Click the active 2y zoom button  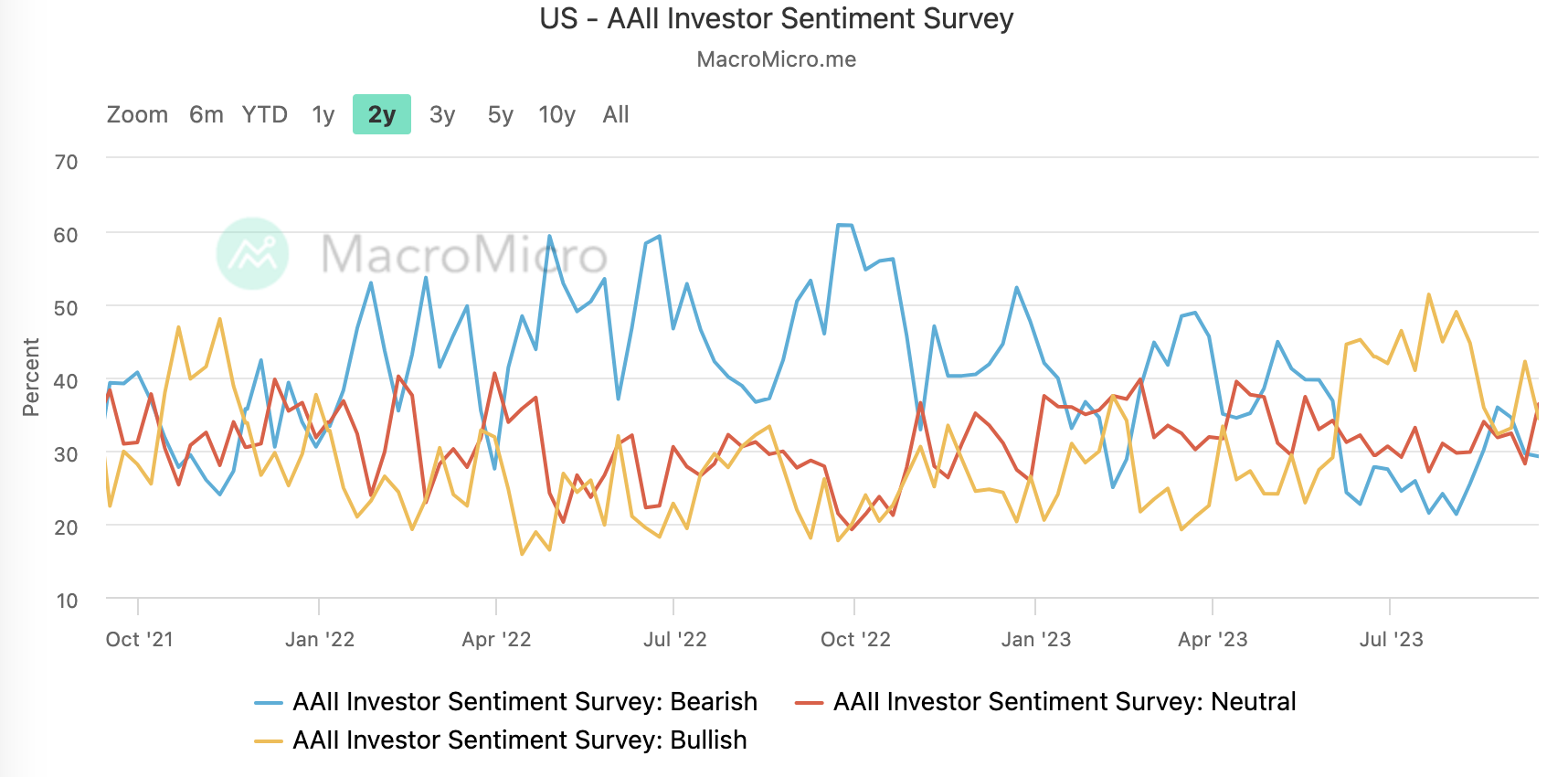pyautogui.click(x=382, y=114)
